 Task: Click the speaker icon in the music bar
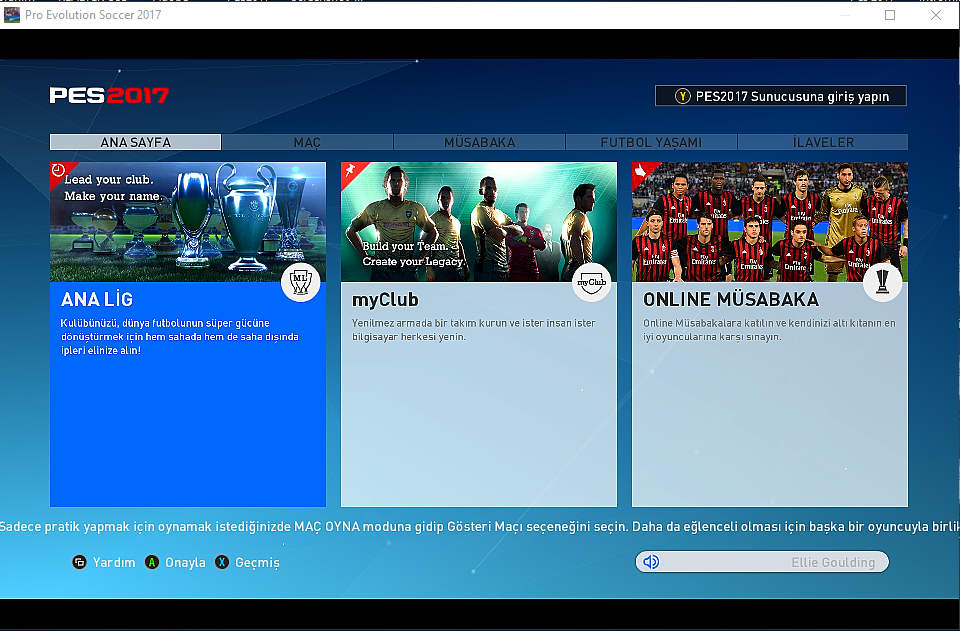pos(651,562)
